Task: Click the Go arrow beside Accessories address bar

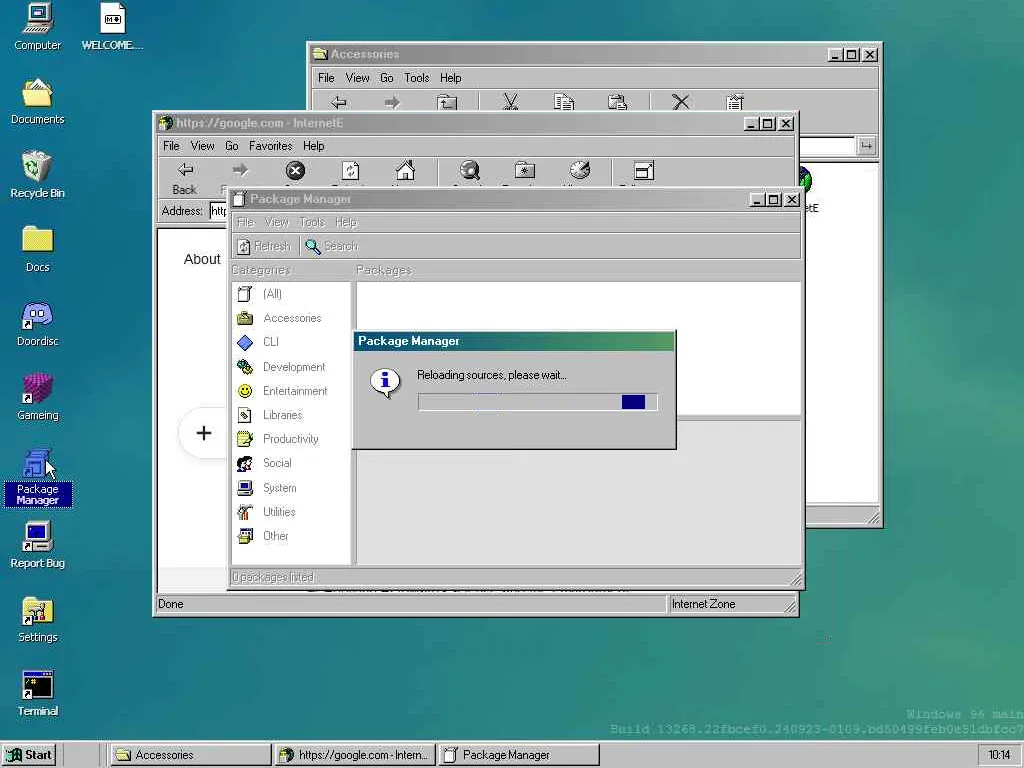Action: [x=866, y=146]
